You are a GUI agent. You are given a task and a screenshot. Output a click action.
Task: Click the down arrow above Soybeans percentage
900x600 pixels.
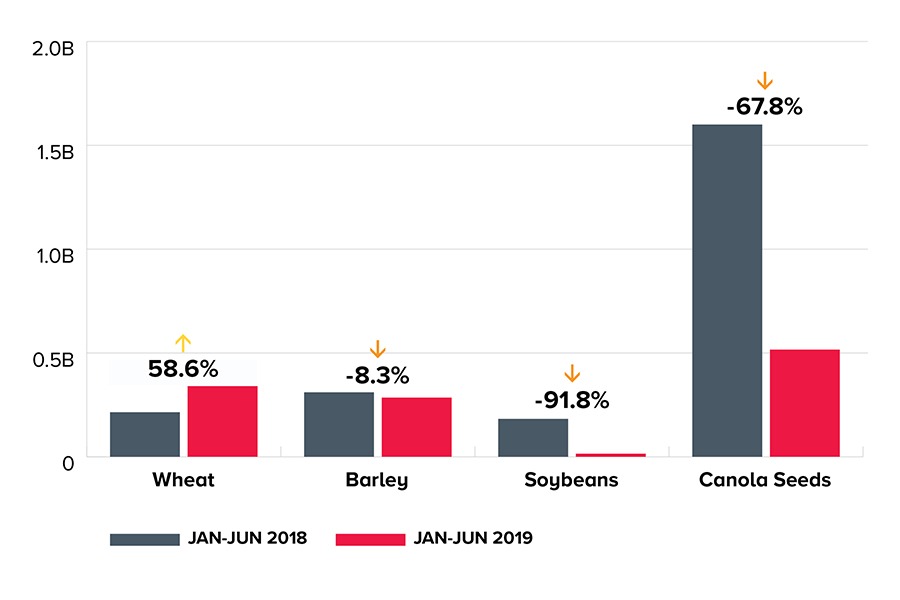click(x=572, y=374)
